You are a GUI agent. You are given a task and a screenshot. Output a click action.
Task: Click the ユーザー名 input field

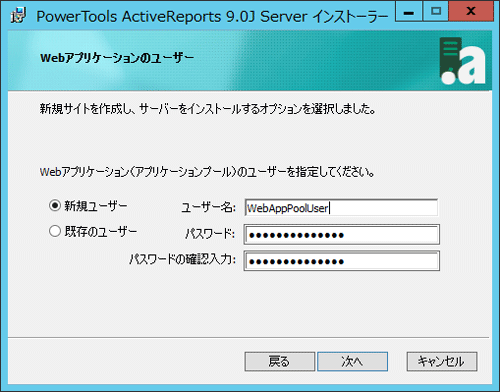coord(341,208)
